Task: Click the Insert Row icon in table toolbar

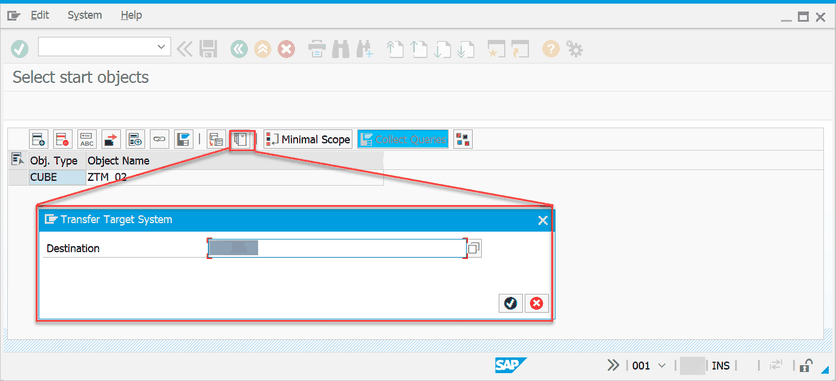Action: (x=39, y=140)
